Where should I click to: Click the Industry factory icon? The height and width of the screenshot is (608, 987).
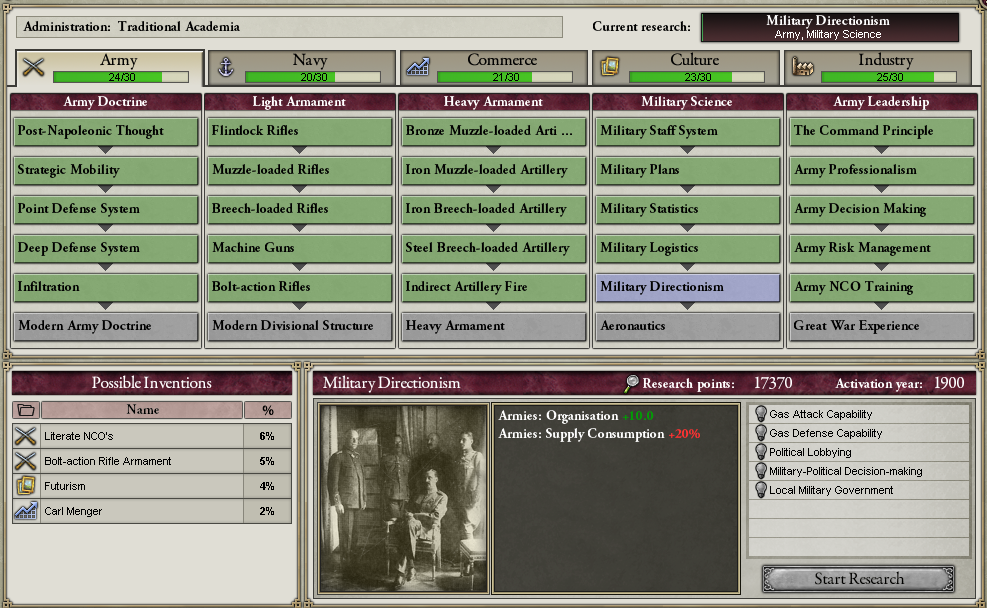tap(803, 67)
